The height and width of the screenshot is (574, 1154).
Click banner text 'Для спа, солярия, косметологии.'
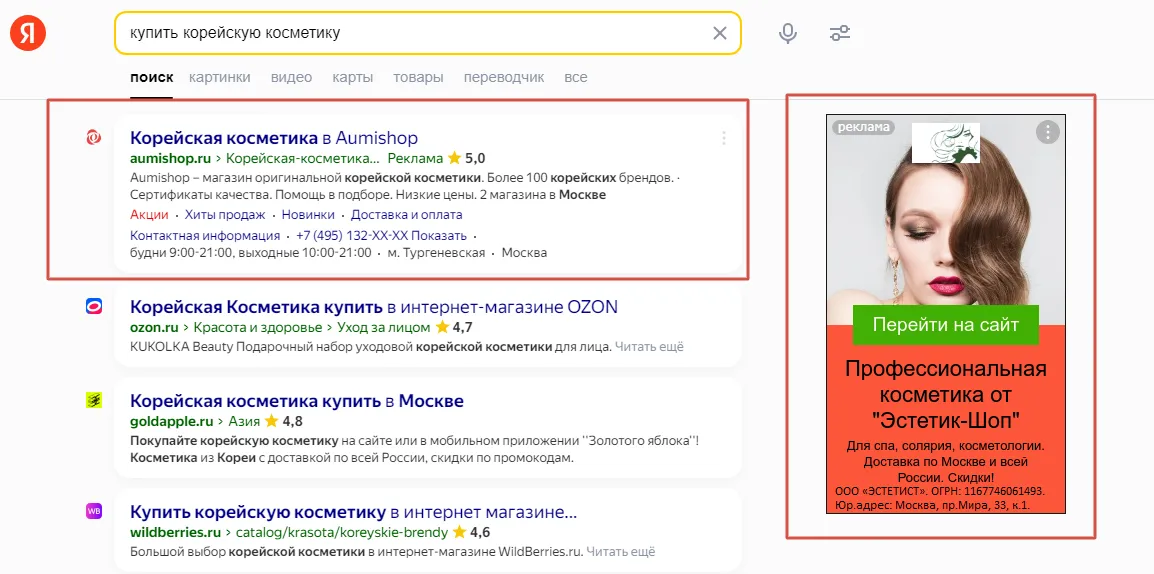946,446
